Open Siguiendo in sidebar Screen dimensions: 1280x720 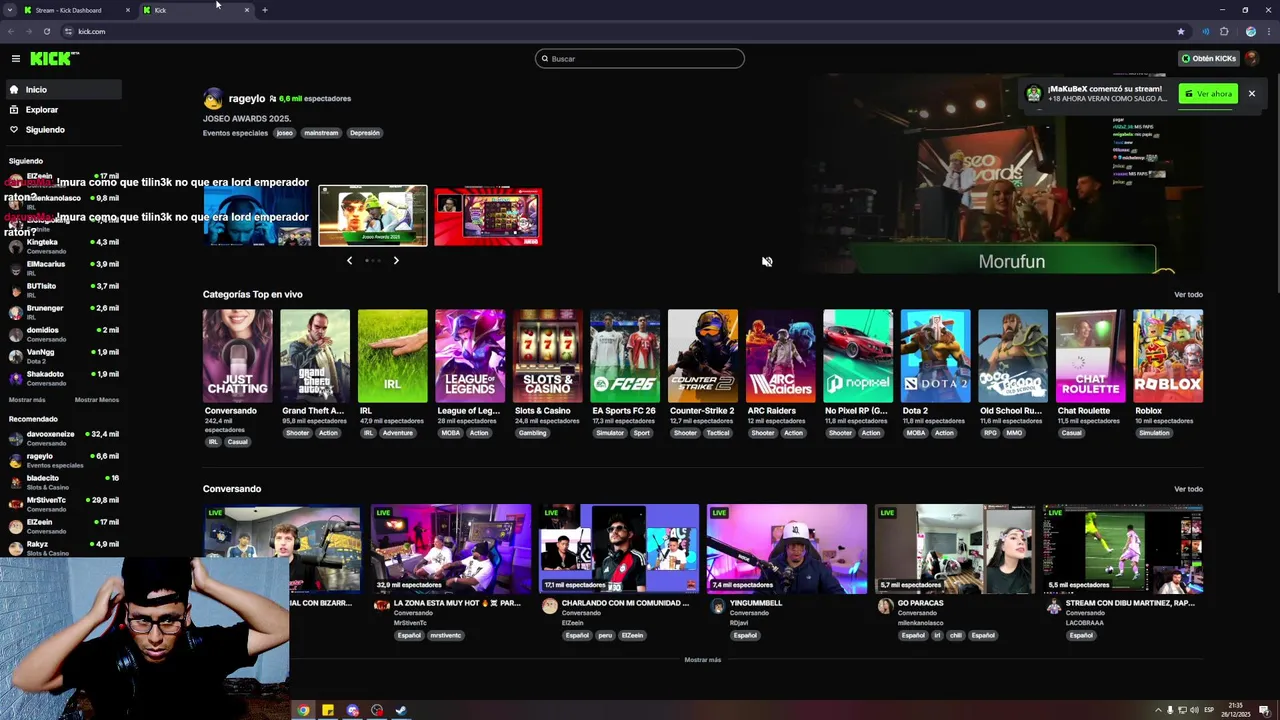[x=63, y=130]
